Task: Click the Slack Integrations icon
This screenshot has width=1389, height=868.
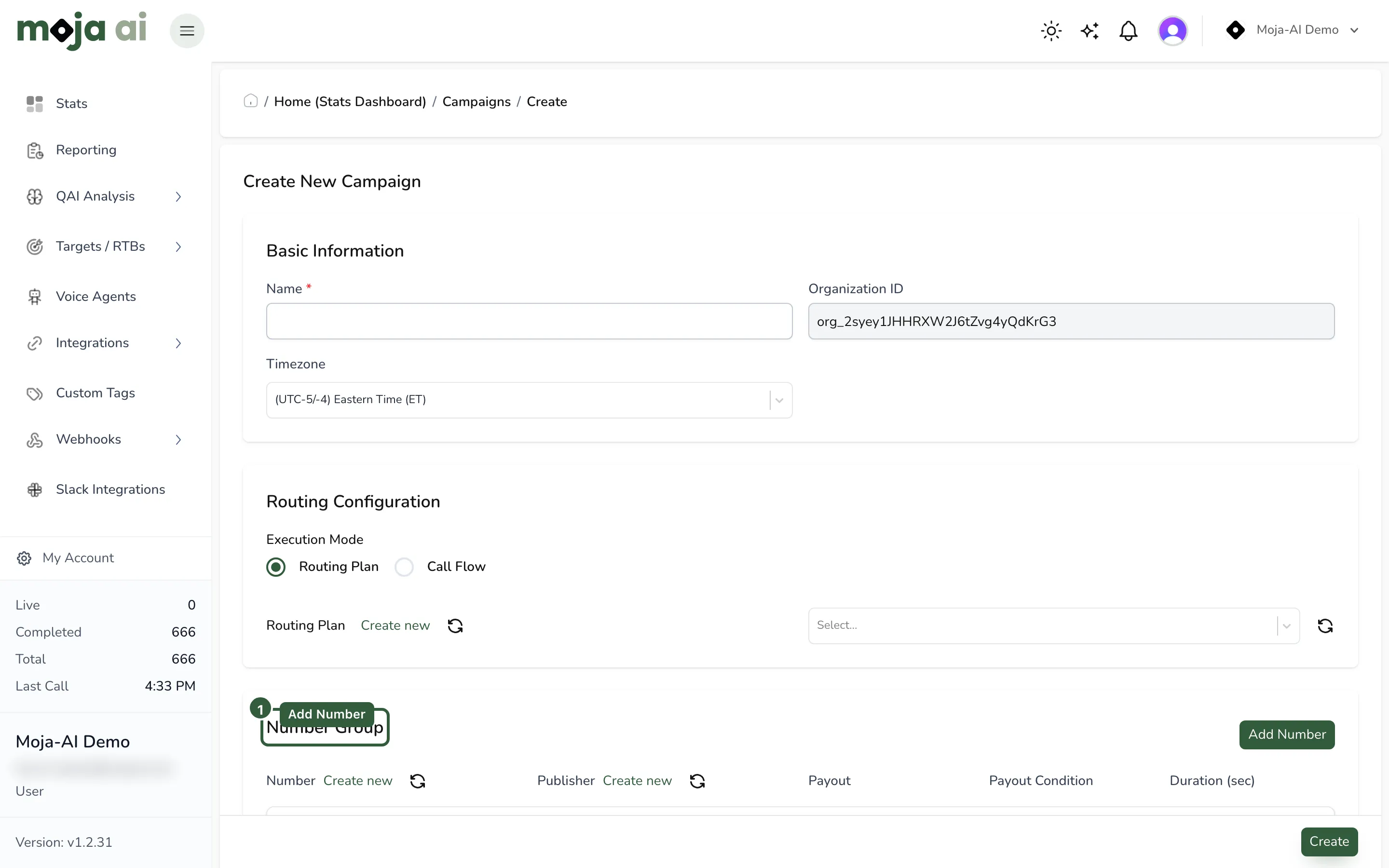Action: (x=34, y=489)
